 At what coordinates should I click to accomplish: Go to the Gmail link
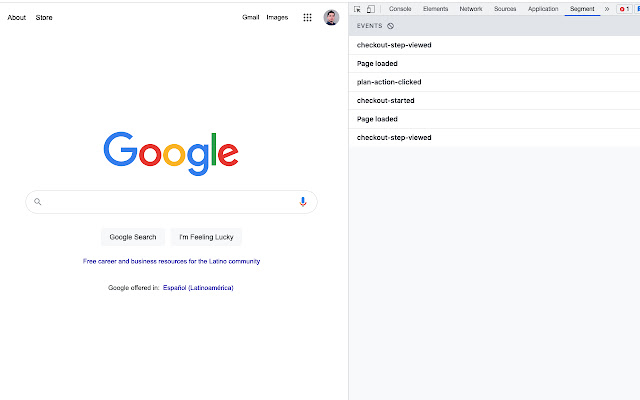(x=251, y=17)
